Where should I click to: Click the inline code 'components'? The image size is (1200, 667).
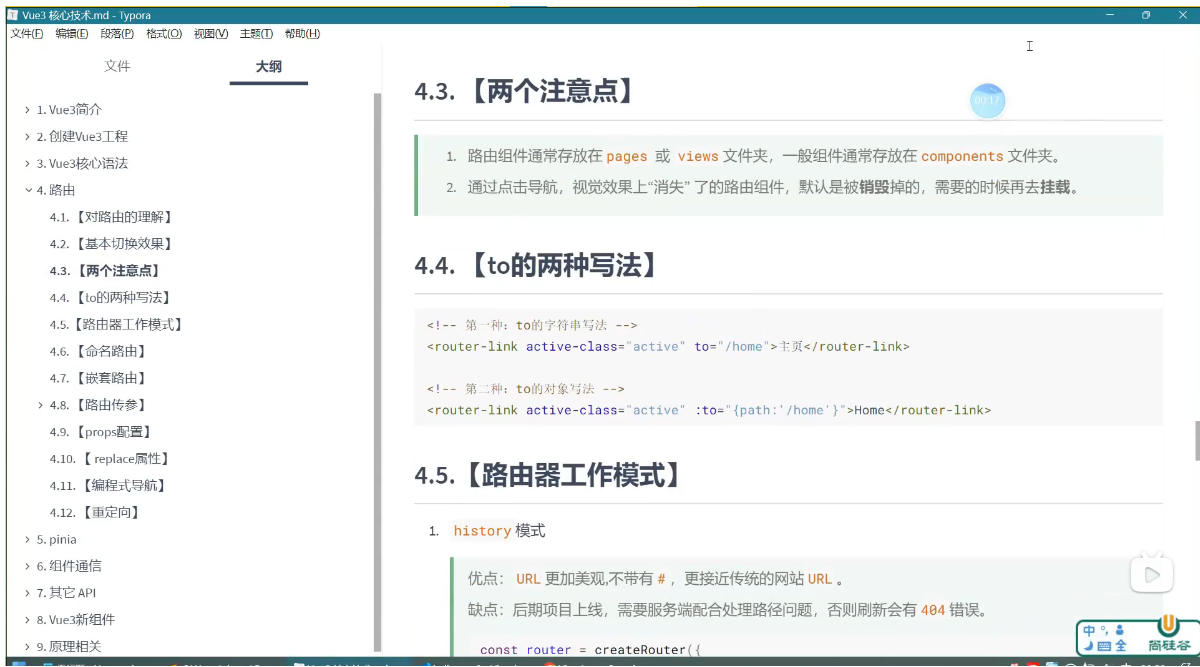[962, 156]
